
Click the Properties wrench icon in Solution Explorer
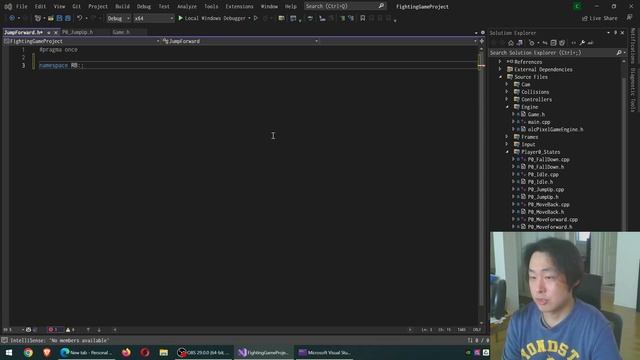tap(582, 43)
